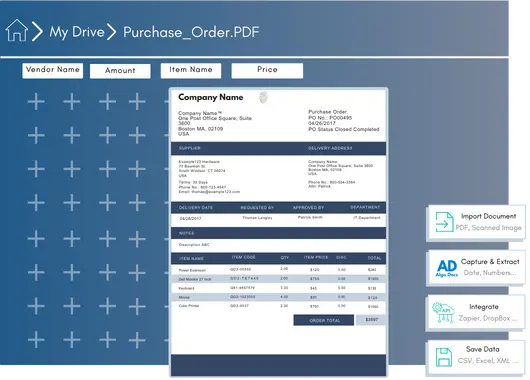Click the fingerprint logo in document
The height and width of the screenshot is (380, 530).
pyautogui.click(x=263, y=97)
